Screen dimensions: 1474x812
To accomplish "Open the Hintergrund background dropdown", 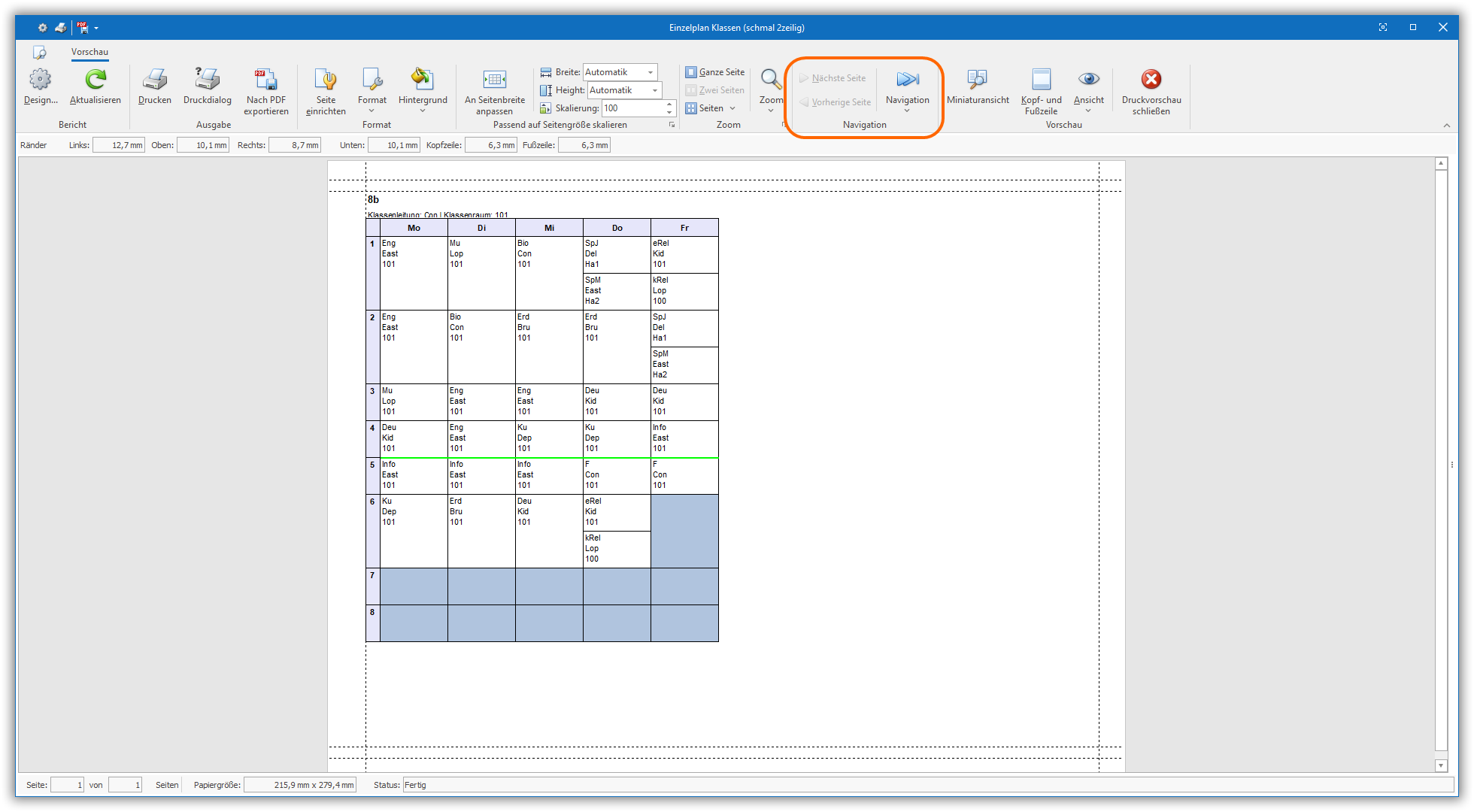I will point(423,110).
